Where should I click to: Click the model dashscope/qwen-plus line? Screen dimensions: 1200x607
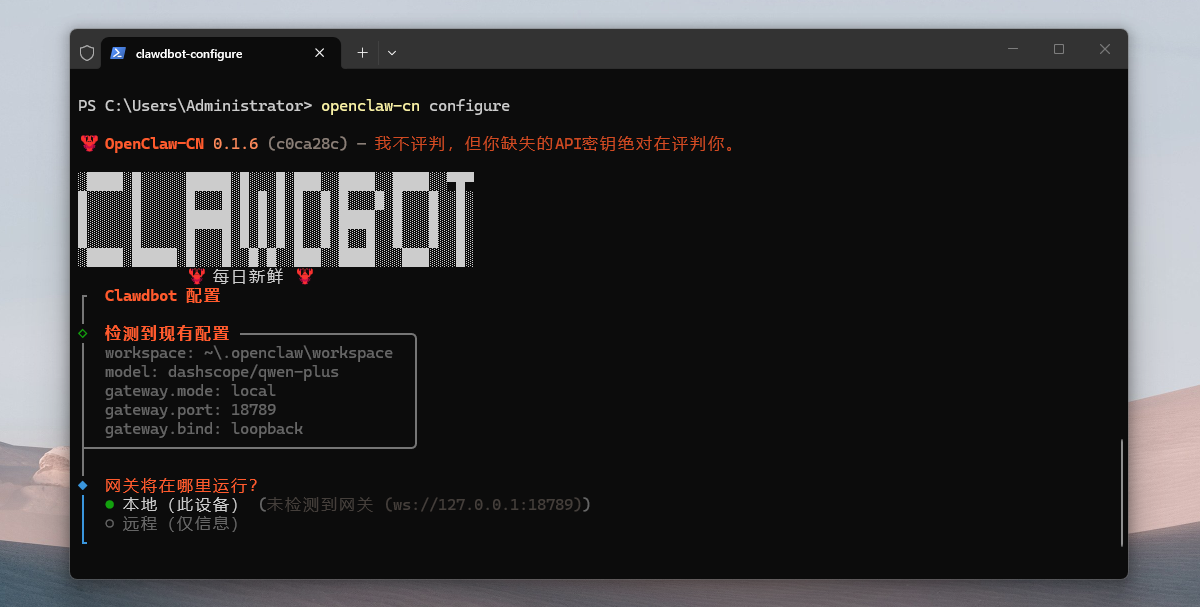221,372
